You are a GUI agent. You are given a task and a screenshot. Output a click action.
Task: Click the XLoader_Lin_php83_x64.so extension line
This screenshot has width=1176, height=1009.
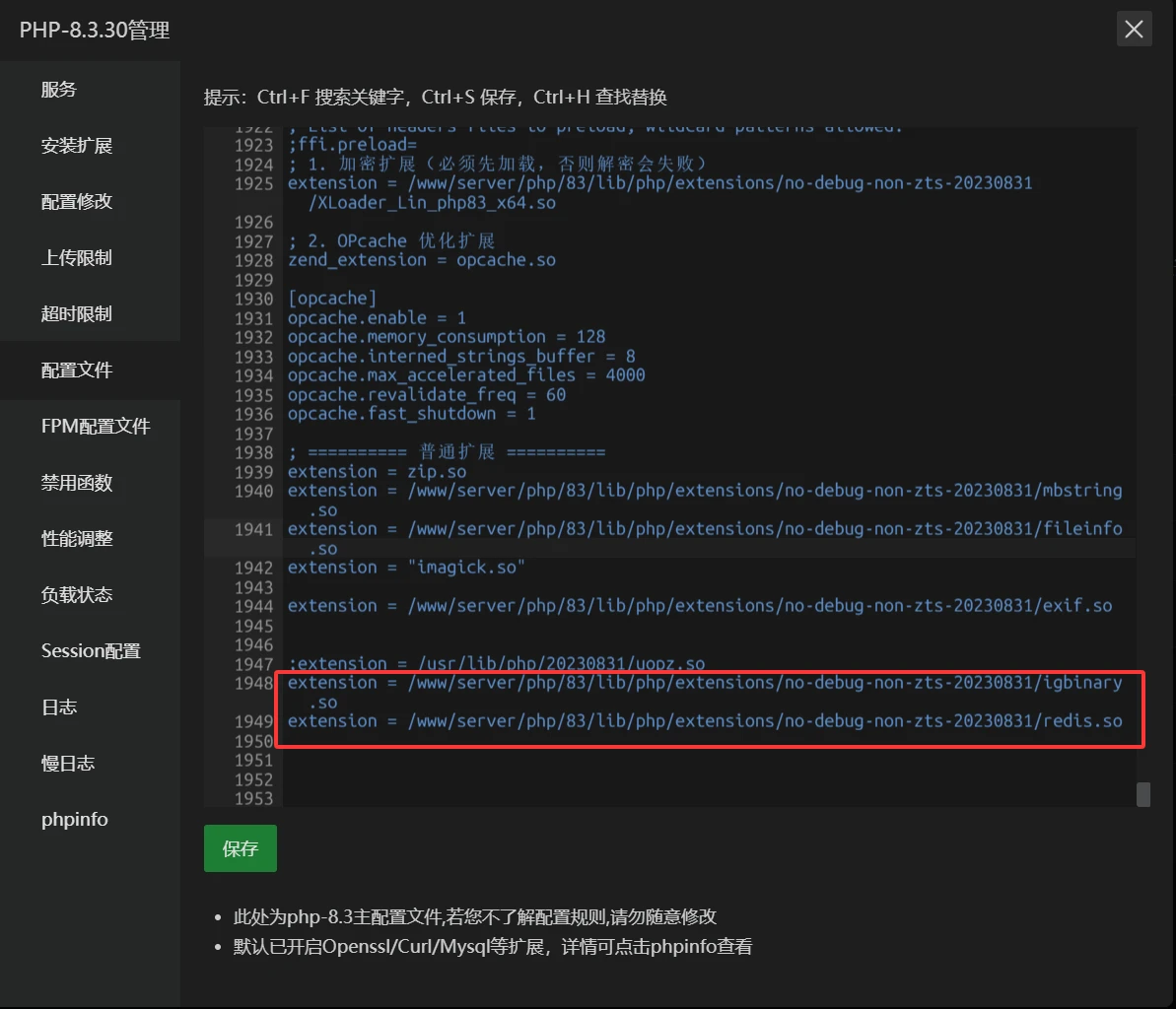(660, 193)
